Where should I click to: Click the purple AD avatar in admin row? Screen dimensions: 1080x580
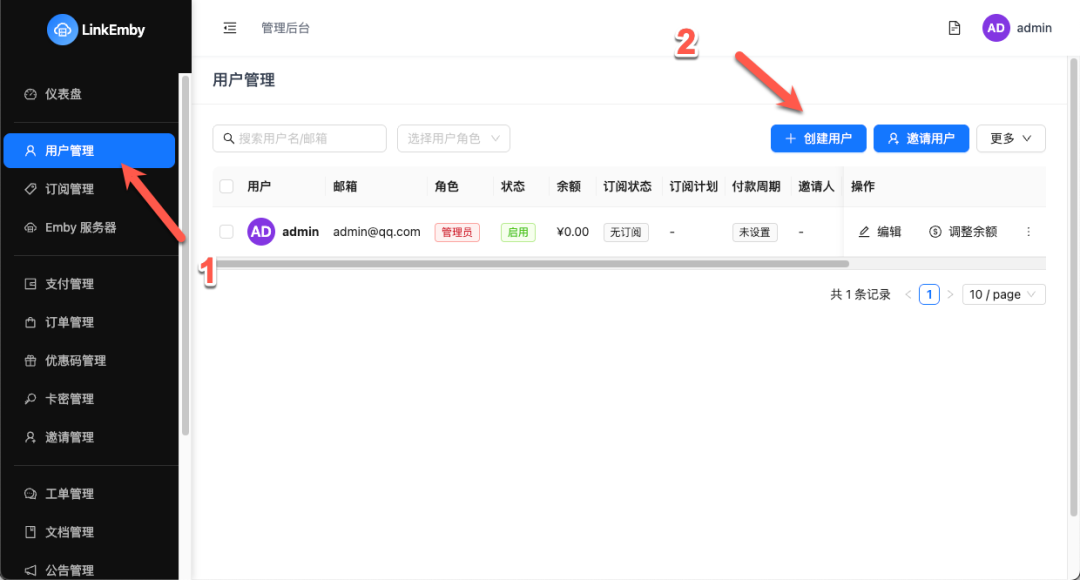[261, 232]
